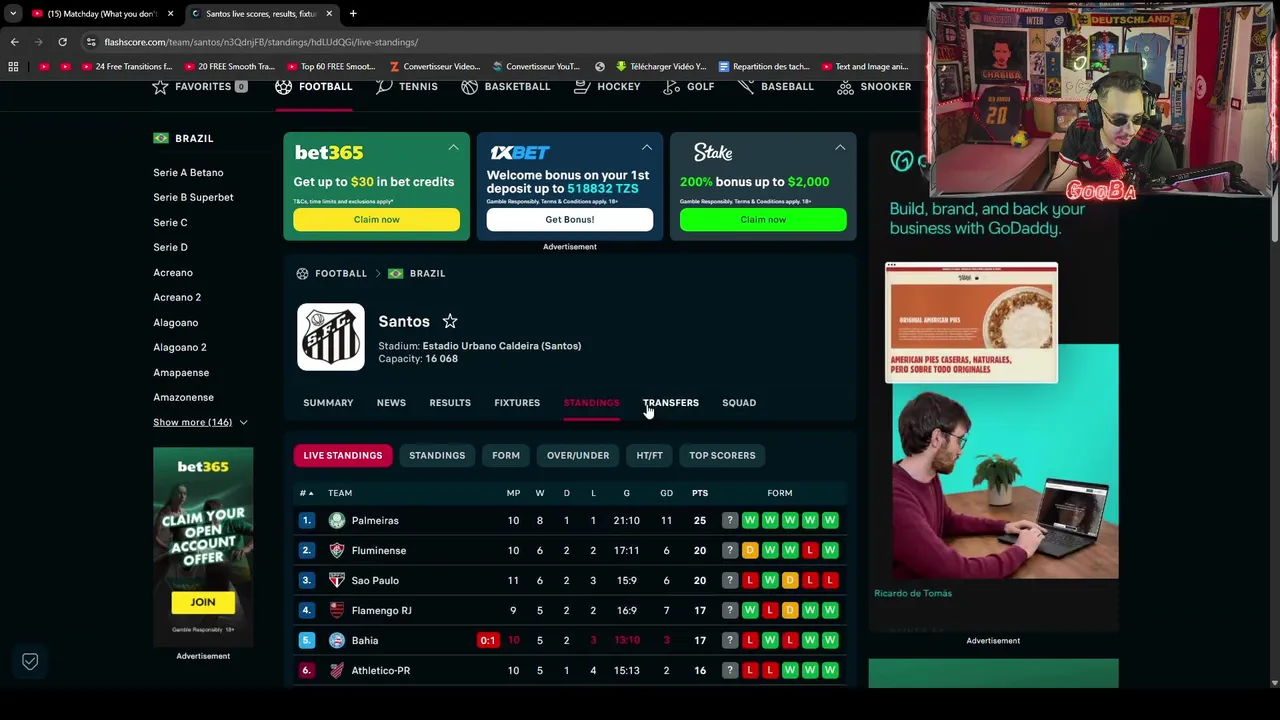The width and height of the screenshot is (1280, 720).
Task: Select the Tennis sport tab
Action: (x=407, y=87)
